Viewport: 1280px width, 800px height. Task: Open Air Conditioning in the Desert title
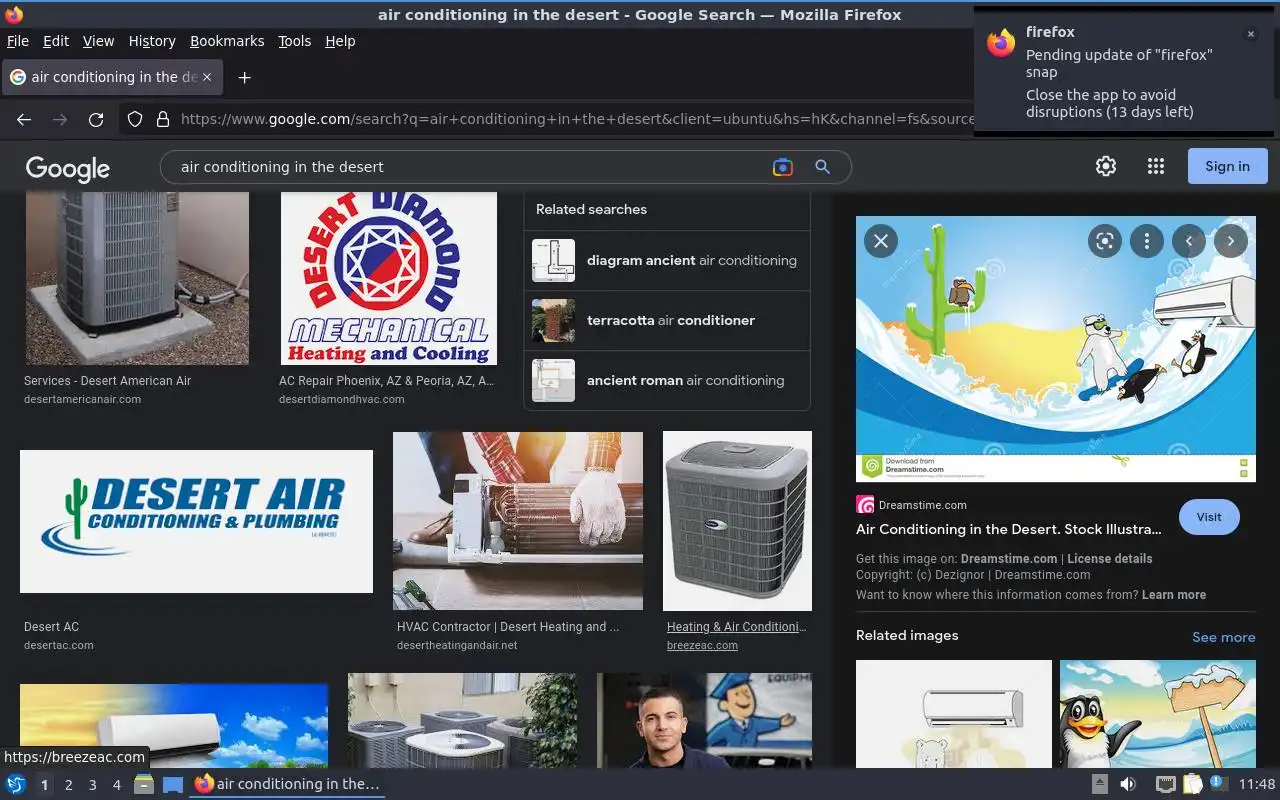click(1008, 529)
